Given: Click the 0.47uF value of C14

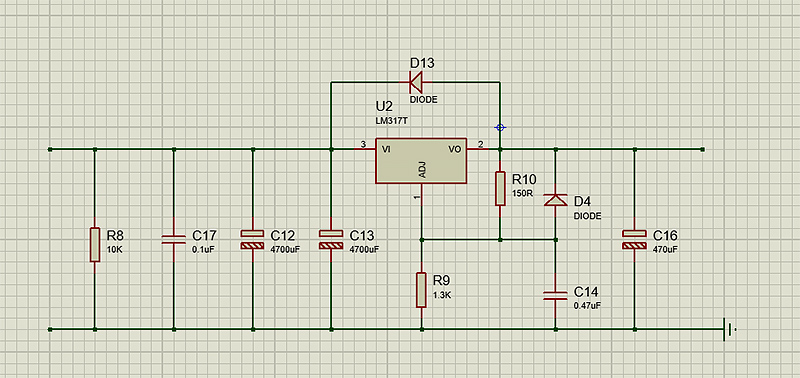Looking at the screenshot, I should pos(587,306).
